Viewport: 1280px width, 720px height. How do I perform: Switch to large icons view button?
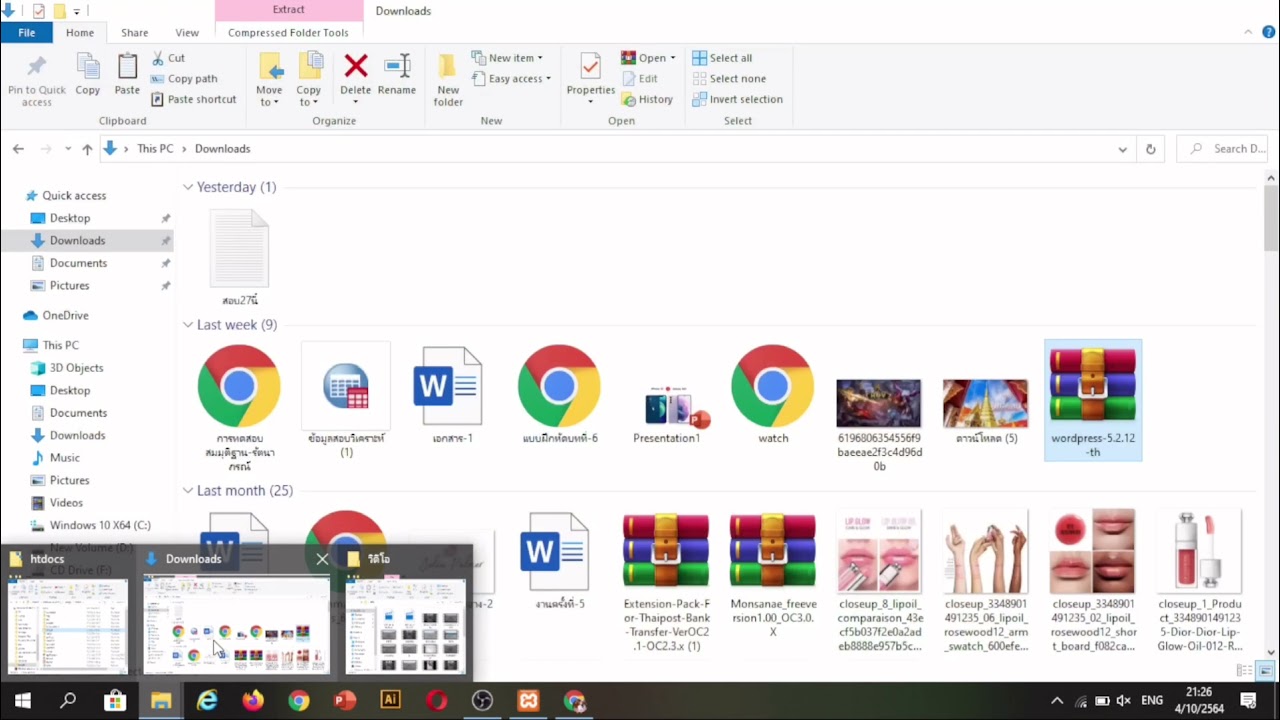[x=1266, y=671]
